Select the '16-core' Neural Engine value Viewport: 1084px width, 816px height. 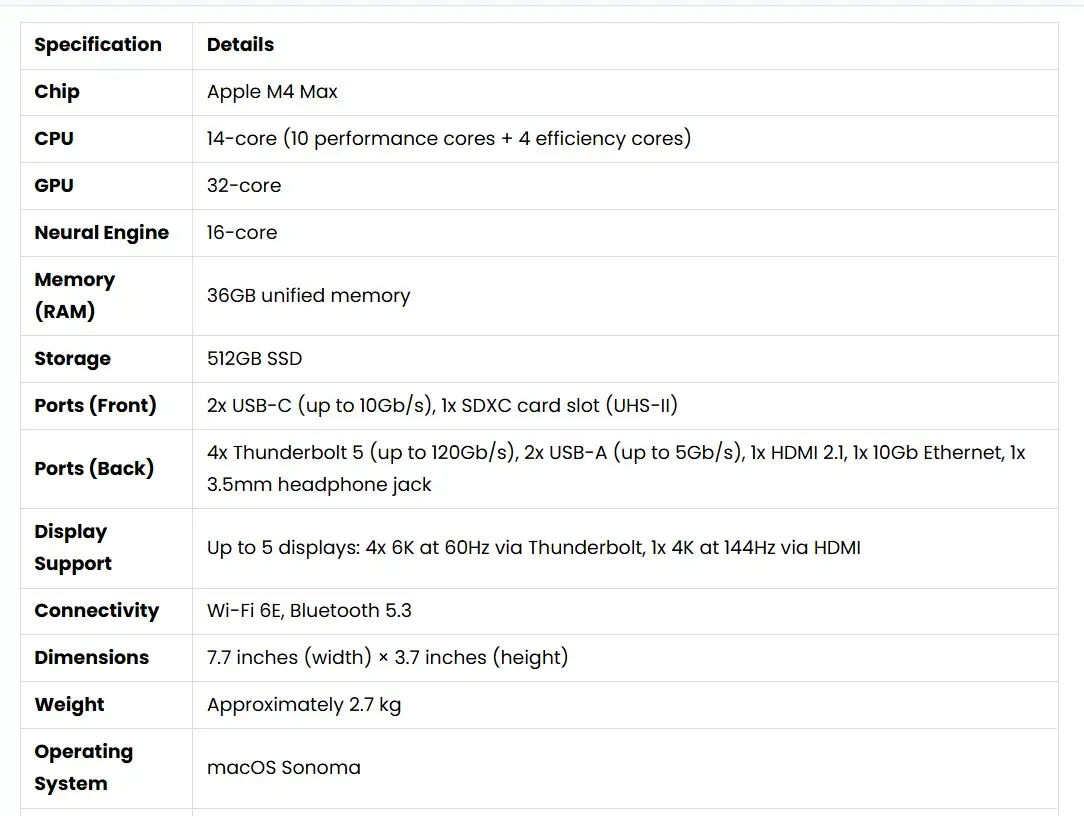(242, 233)
